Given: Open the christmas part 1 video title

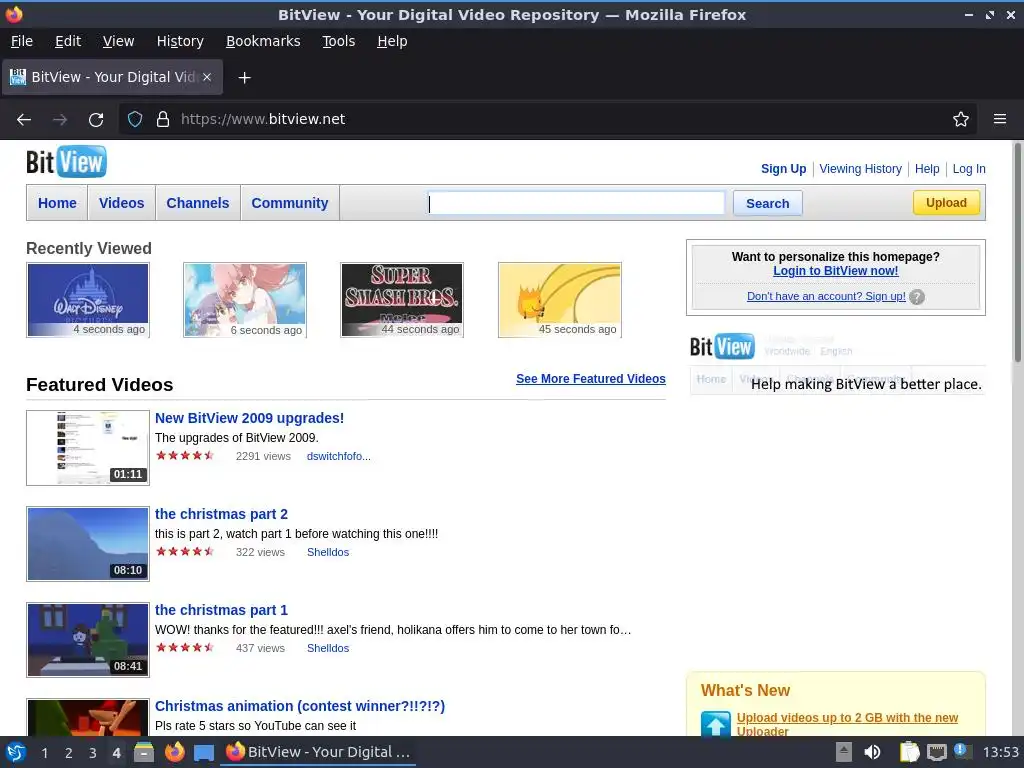Looking at the screenshot, I should [221, 610].
